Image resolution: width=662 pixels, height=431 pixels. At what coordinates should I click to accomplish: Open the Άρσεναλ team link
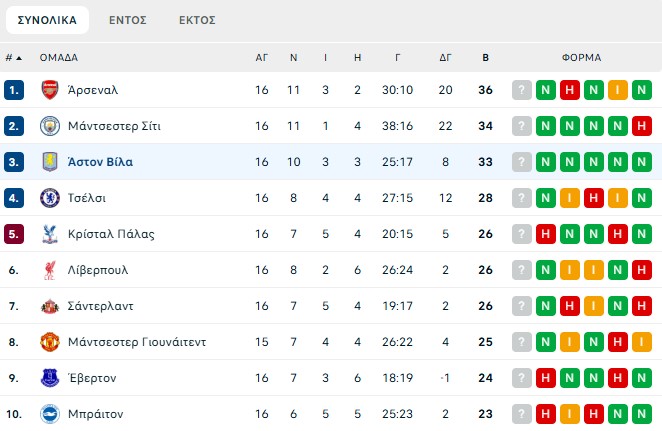click(x=93, y=90)
